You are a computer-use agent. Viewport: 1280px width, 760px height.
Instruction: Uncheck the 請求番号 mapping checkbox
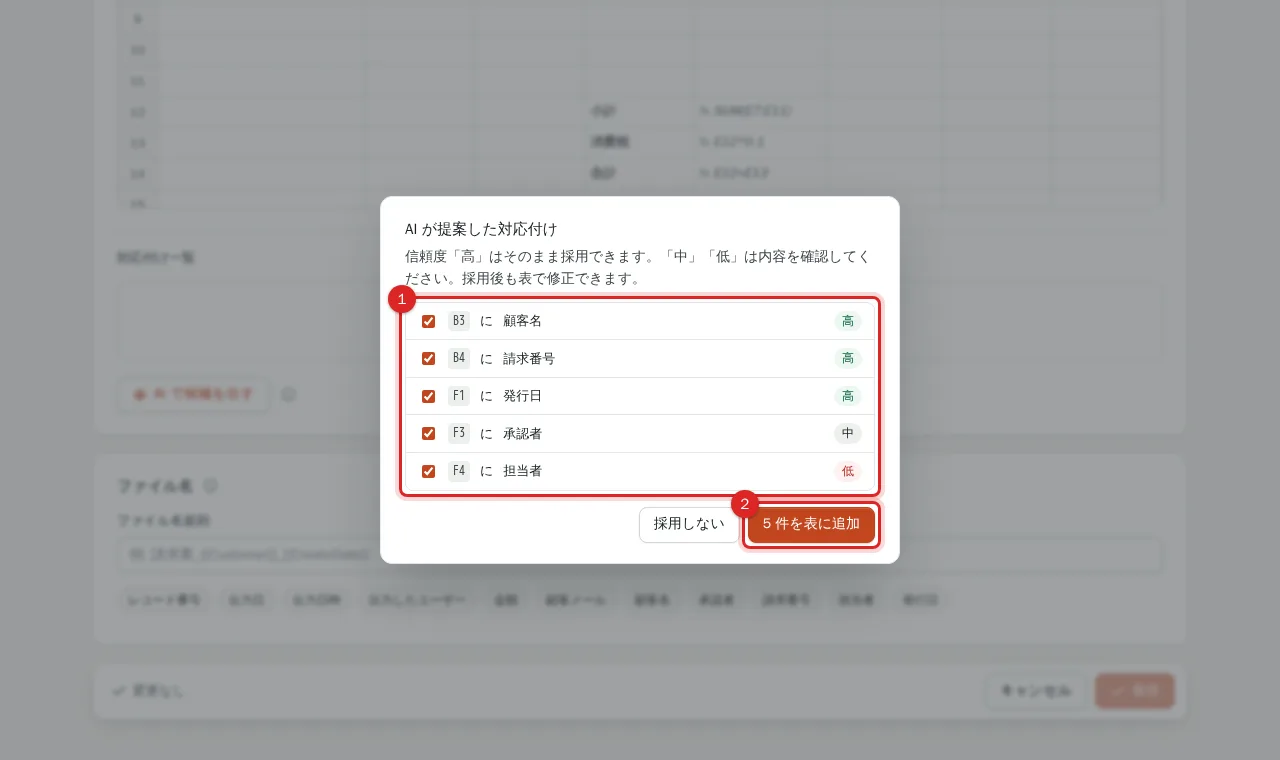click(x=428, y=358)
